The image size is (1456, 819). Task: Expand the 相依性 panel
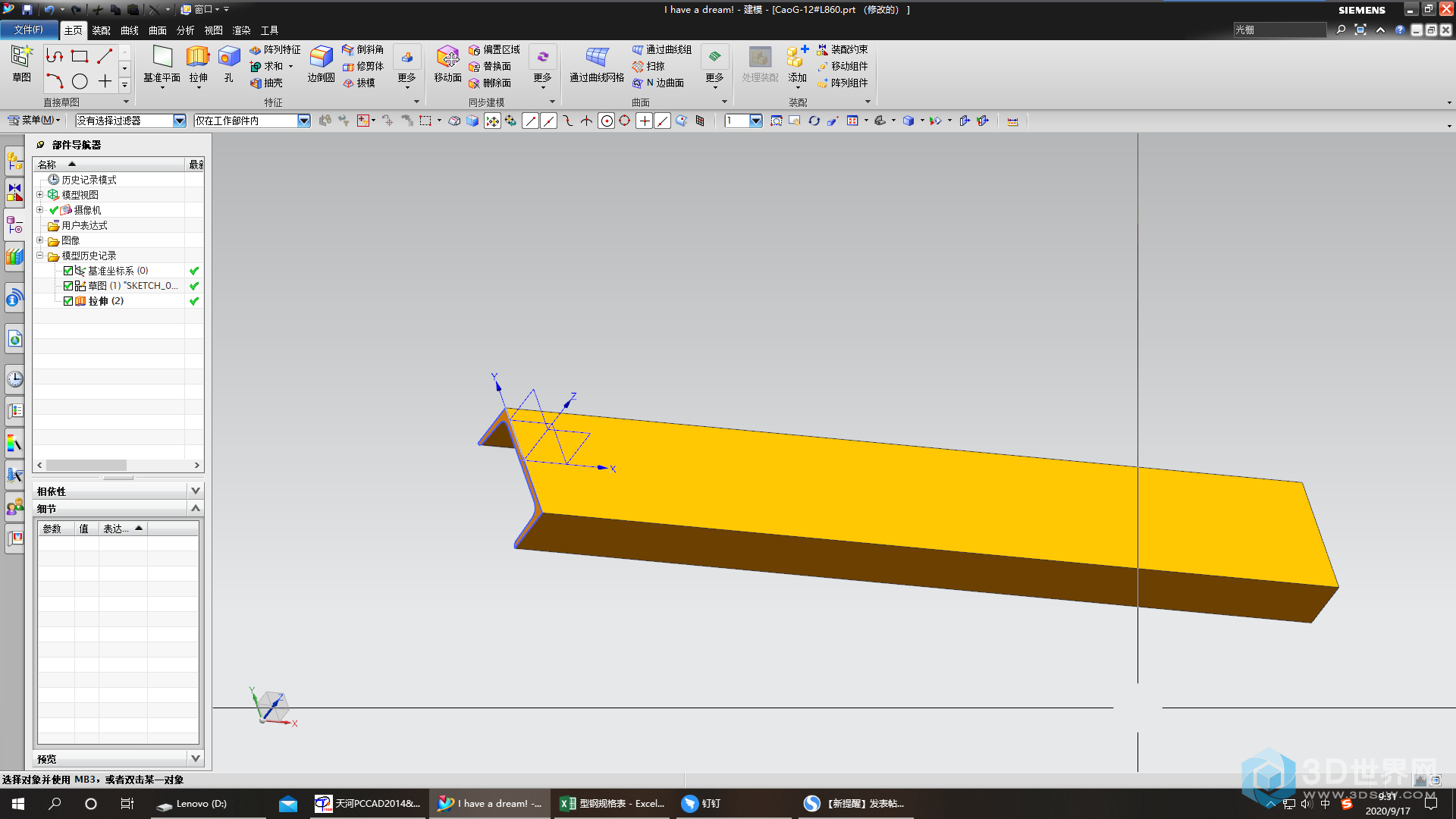pos(195,491)
